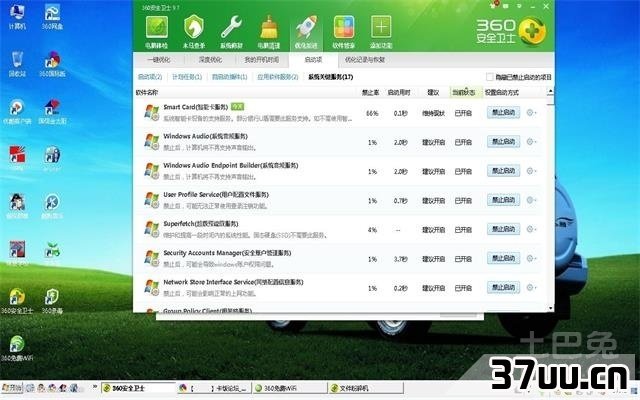Open the 360安全卫士 taskbar item
This screenshot has height=400, width=640.
click(x=138, y=388)
